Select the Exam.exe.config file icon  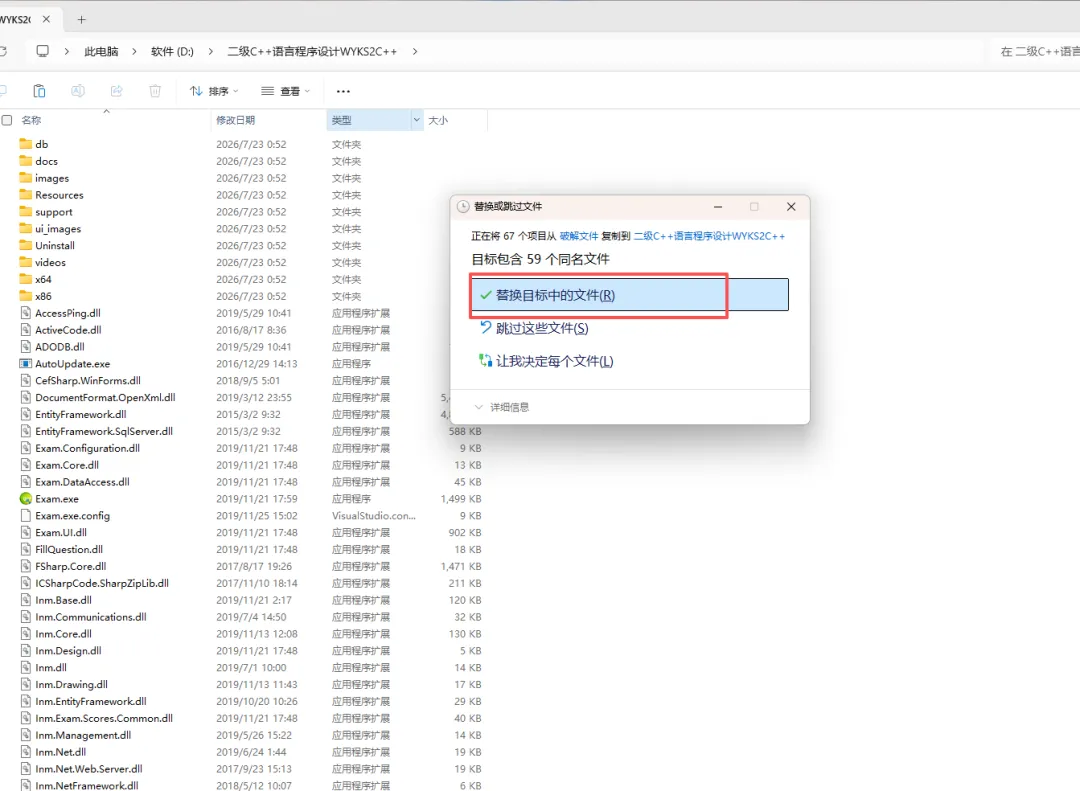point(25,515)
